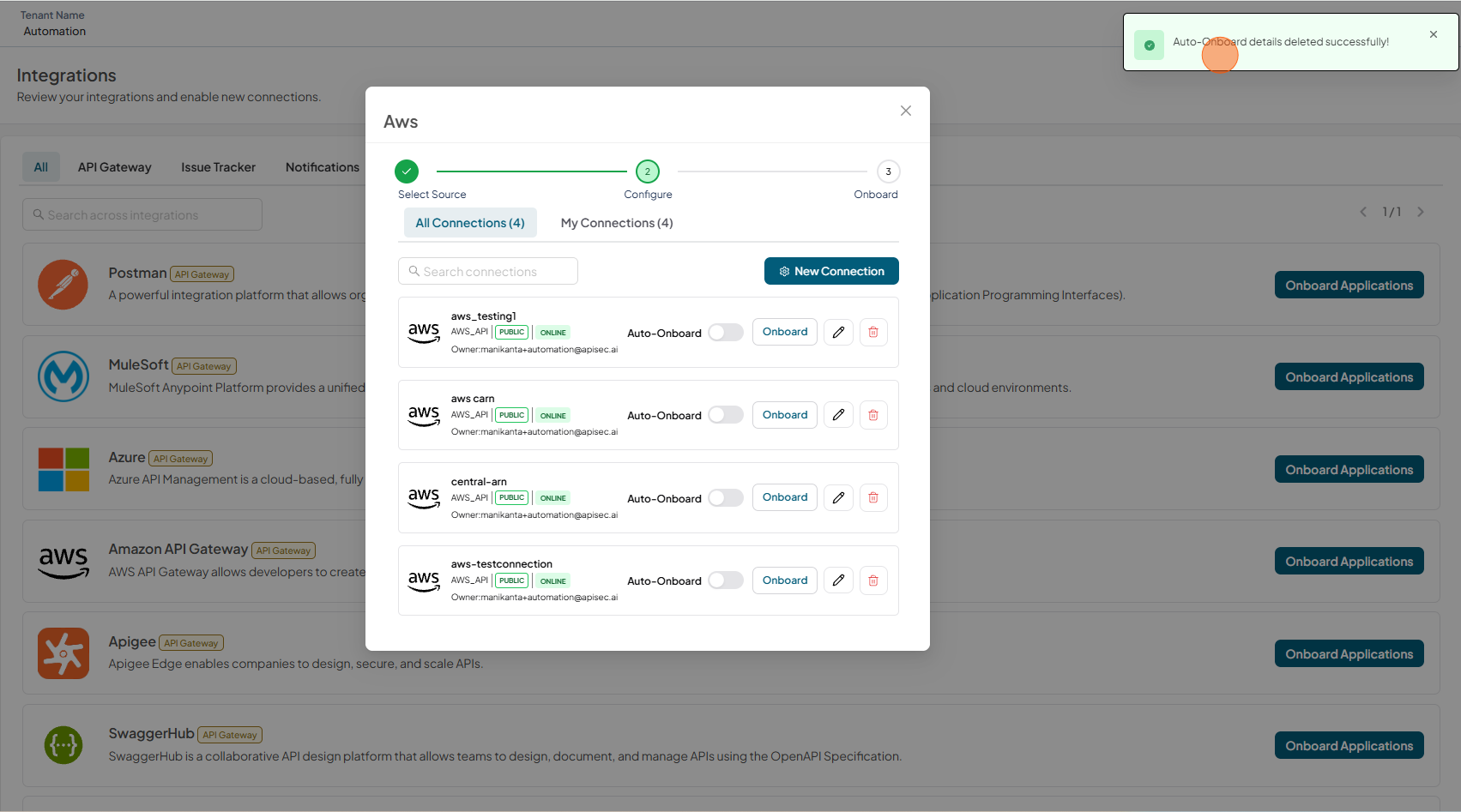Image resolution: width=1461 pixels, height=812 pixels.
Task: Select the All Connections (4) tab
Action: tap(470, 223)
